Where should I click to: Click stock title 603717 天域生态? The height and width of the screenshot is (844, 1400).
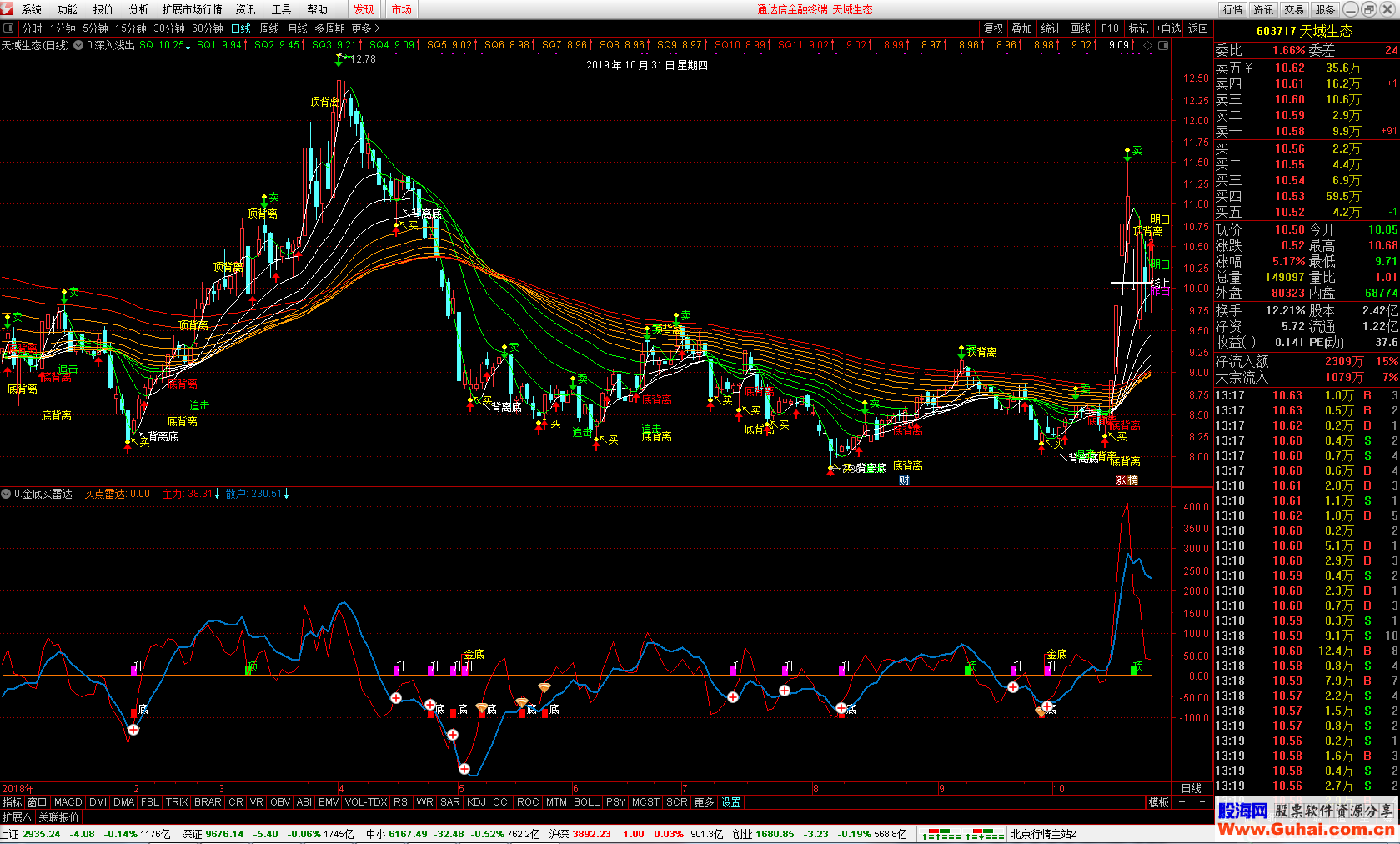click(x=1305, y=31)
